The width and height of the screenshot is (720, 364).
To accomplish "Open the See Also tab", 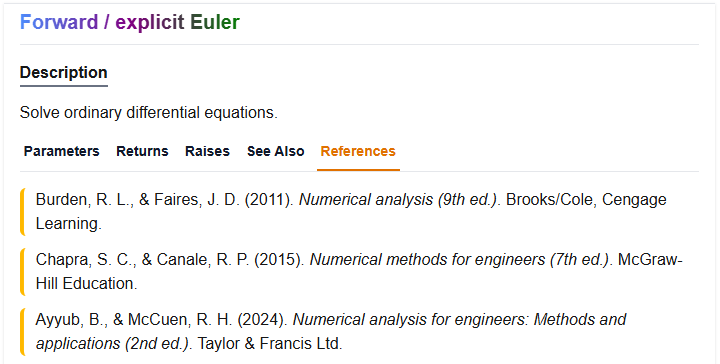I will click(x=276, y=151).
